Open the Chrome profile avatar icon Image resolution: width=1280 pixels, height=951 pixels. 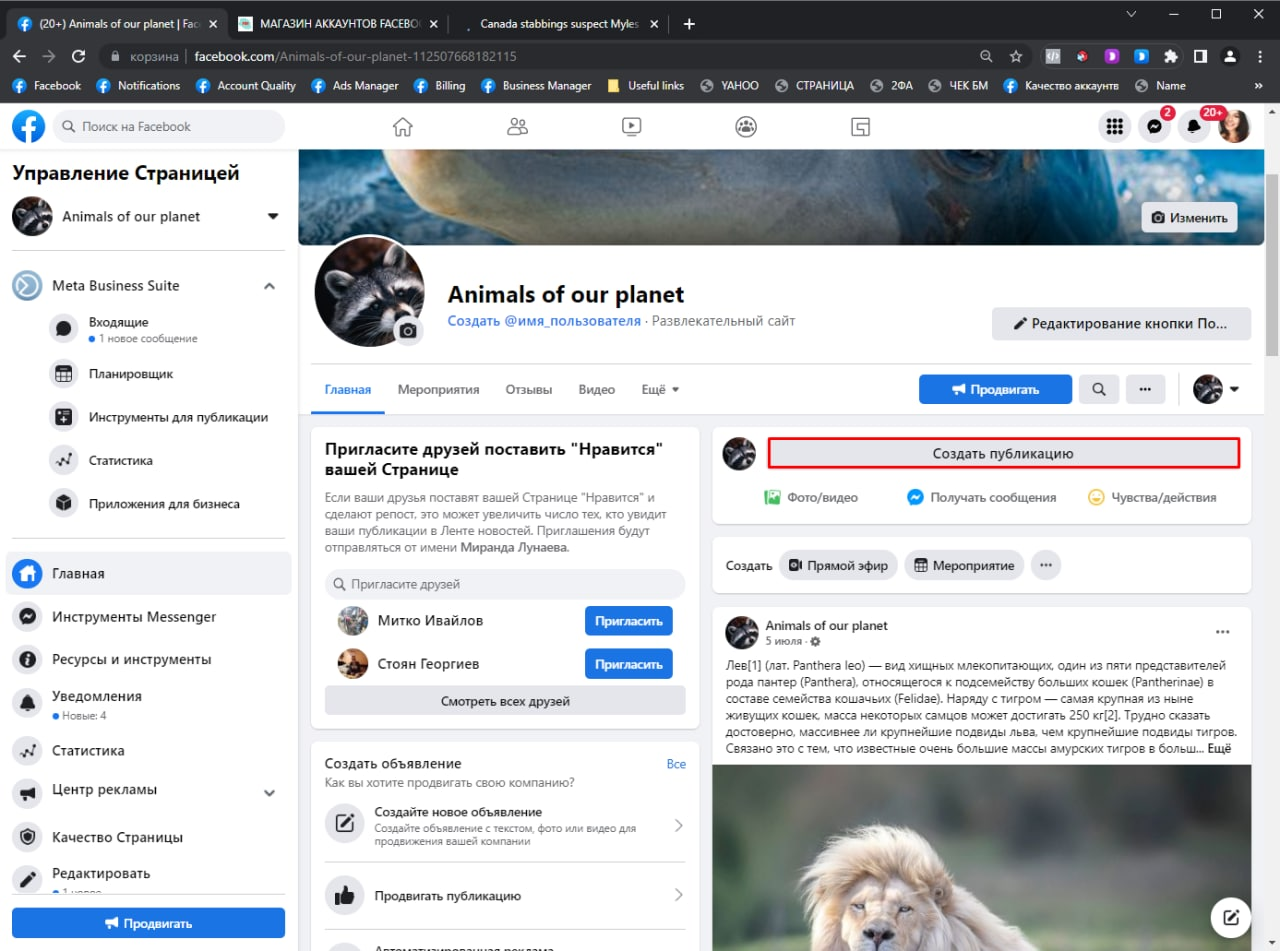coord(1230,56)
